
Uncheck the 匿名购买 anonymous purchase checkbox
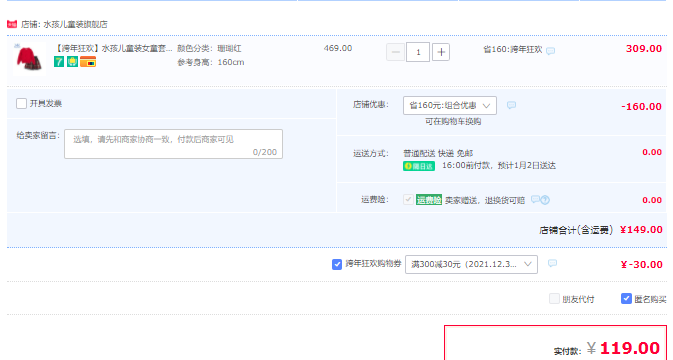click(x=626, y=299)
